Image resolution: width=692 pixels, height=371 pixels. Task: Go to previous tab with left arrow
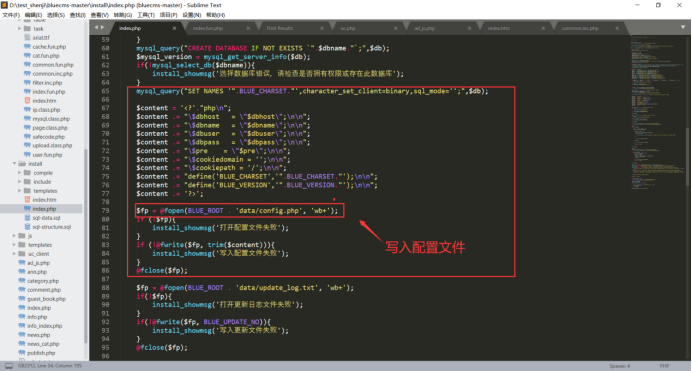96,27
